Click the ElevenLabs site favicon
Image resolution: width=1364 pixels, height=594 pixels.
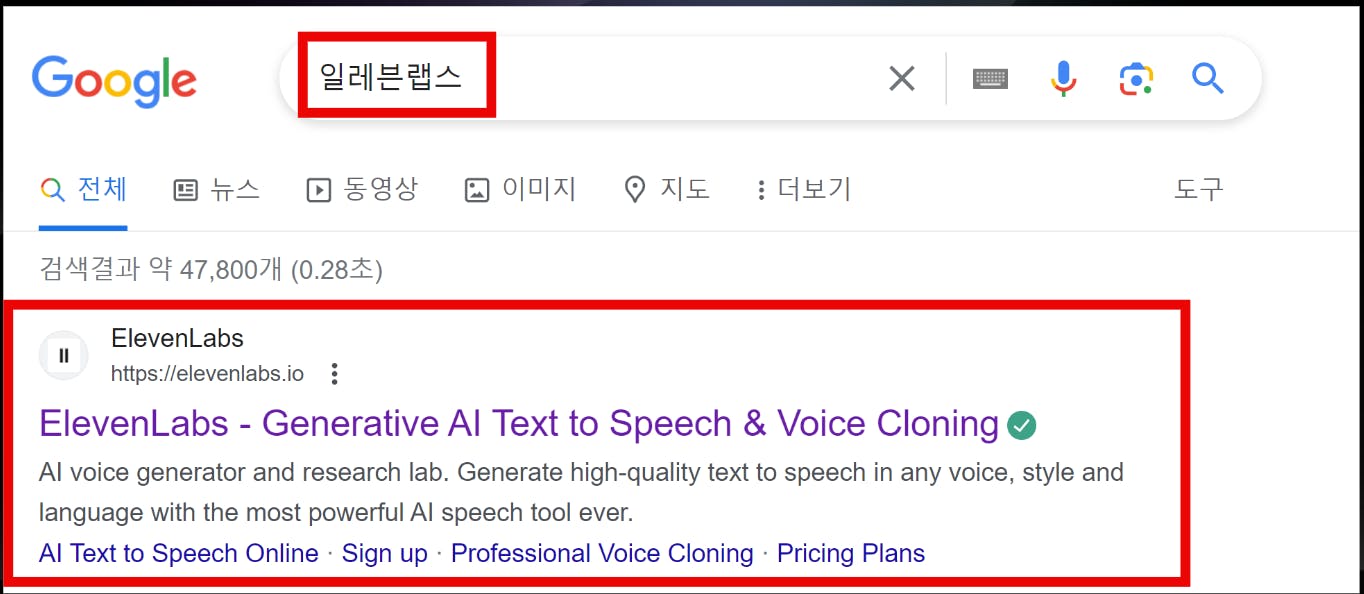coord(64,355)
